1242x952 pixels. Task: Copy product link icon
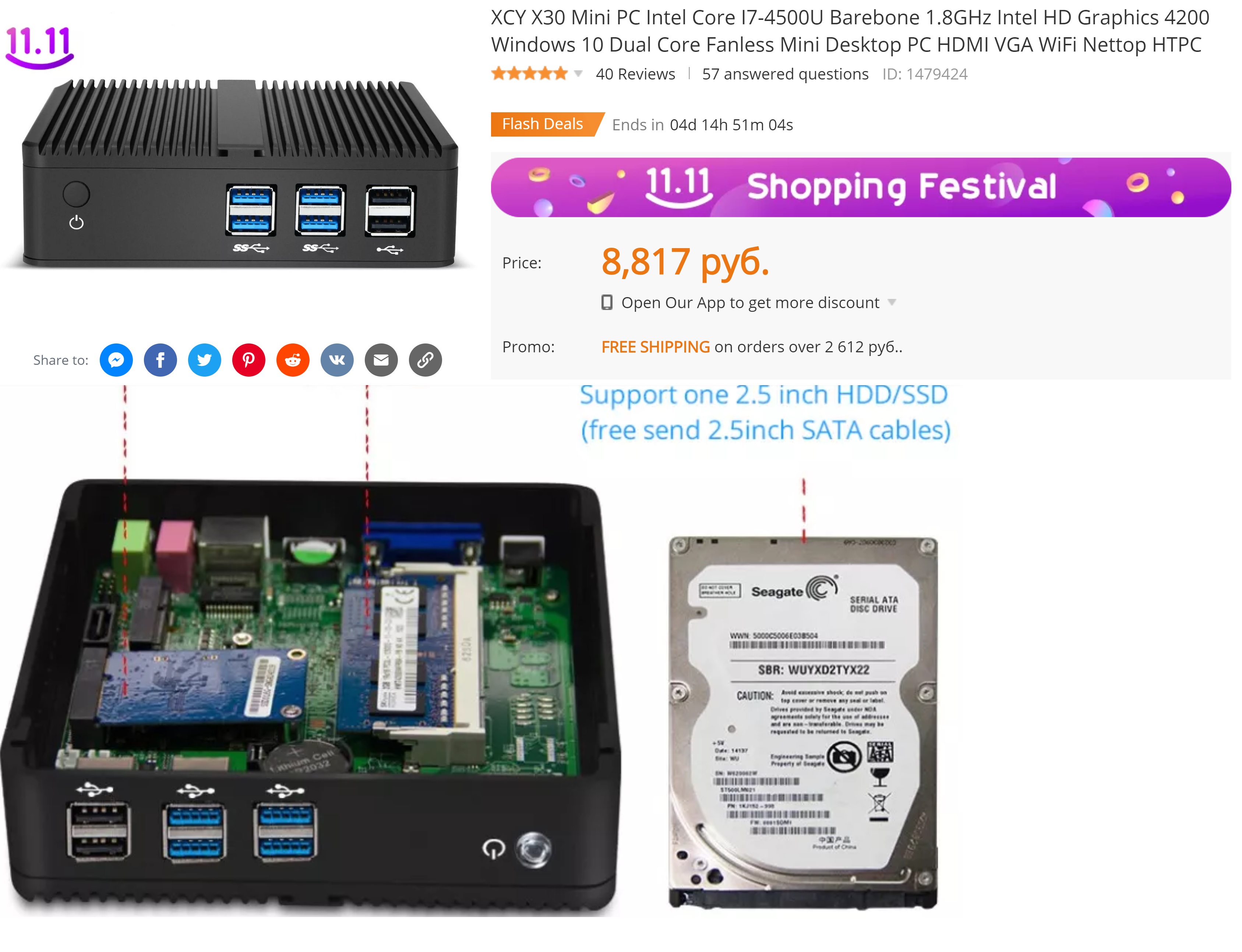(x=426, y=360)
